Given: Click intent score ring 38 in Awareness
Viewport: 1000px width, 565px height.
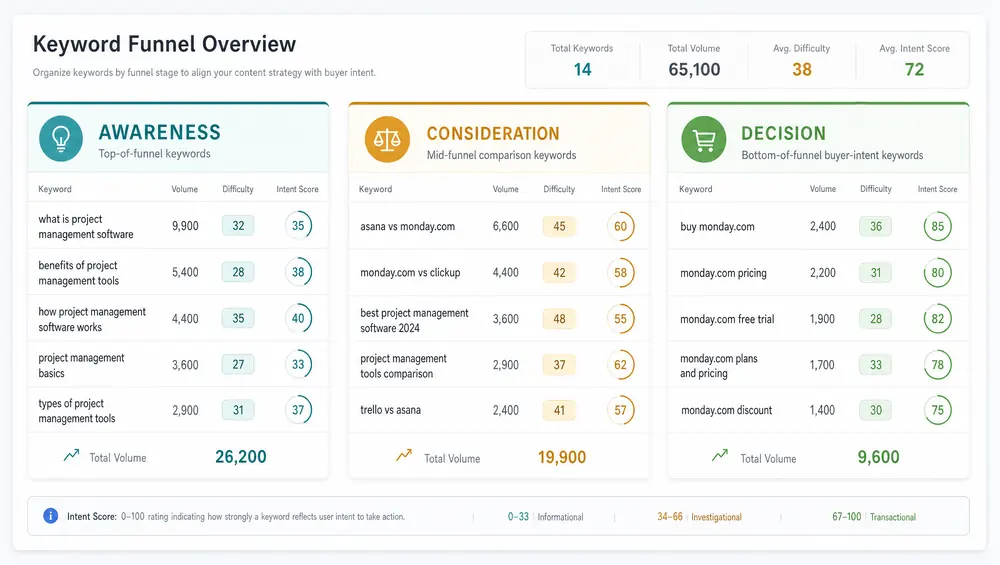Looking at the screenshot, I should click(x=298, y=272).
